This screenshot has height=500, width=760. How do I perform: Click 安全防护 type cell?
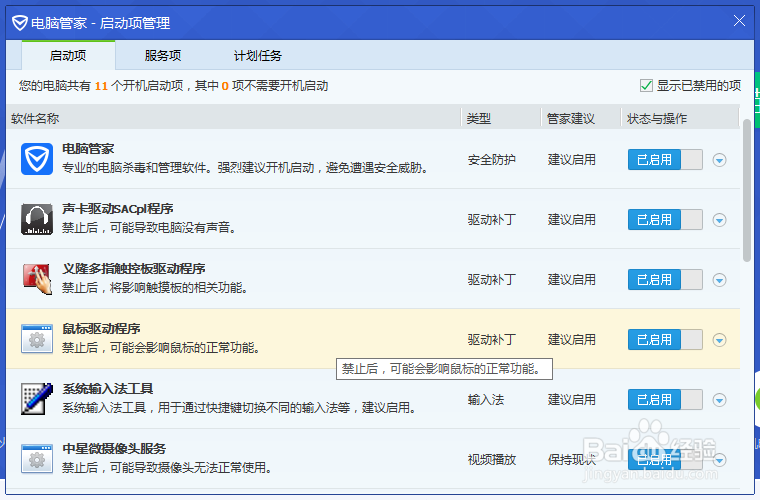click(x=491, y=160)
